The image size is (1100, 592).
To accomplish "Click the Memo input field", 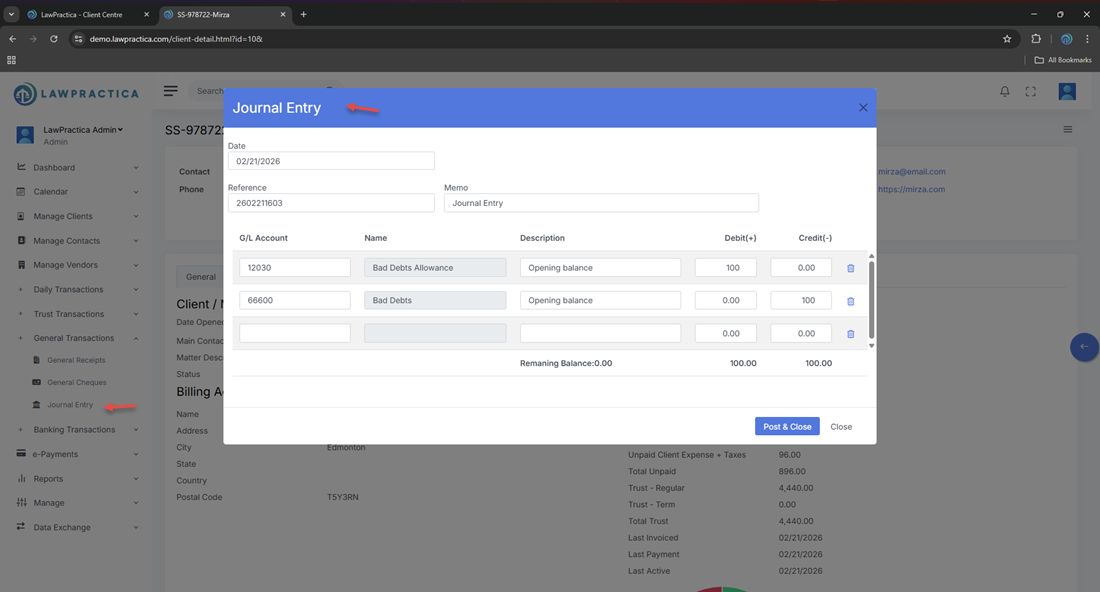I will click(x=601, y=203).
